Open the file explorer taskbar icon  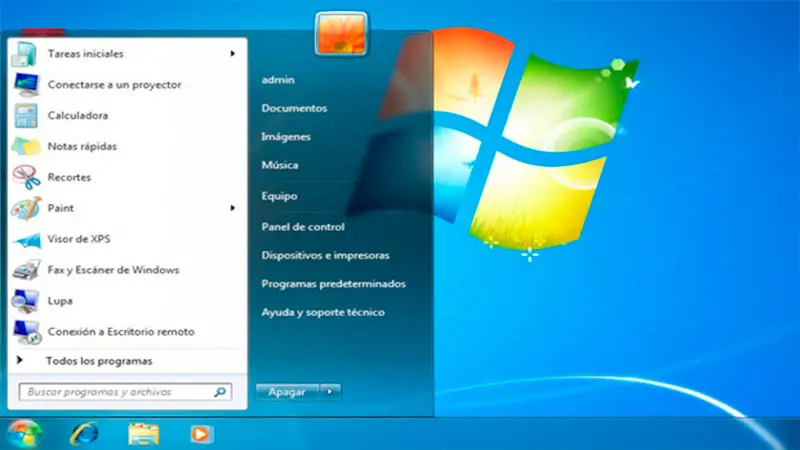[143, 434]
